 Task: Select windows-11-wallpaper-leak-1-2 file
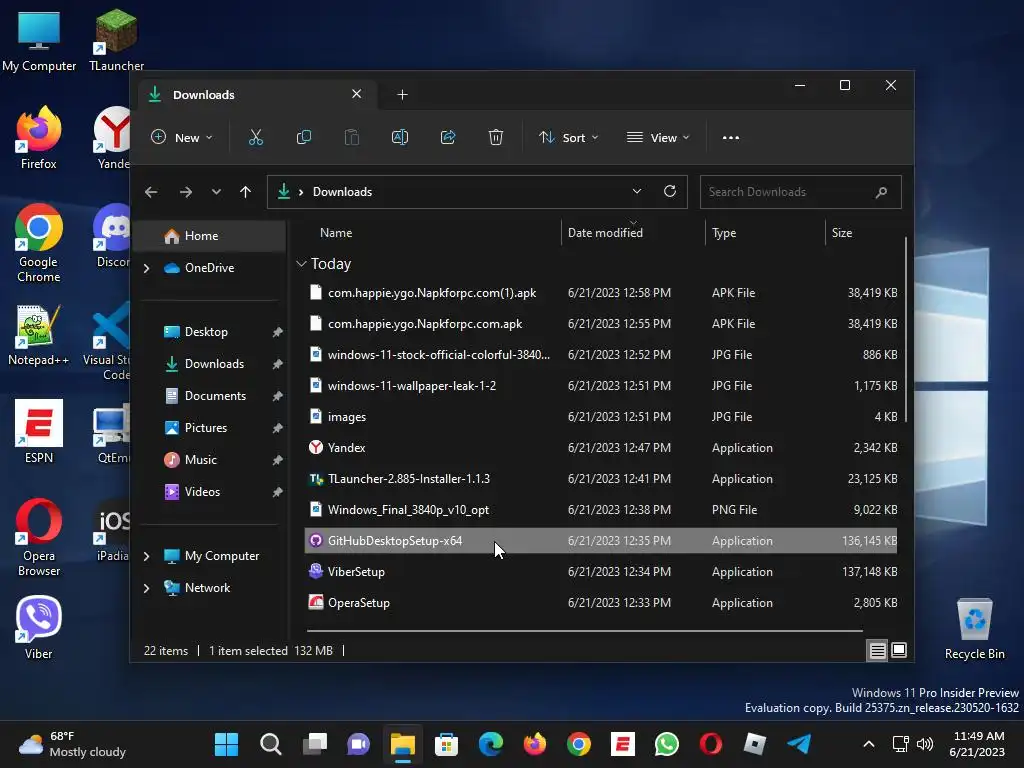click(601, 386)
